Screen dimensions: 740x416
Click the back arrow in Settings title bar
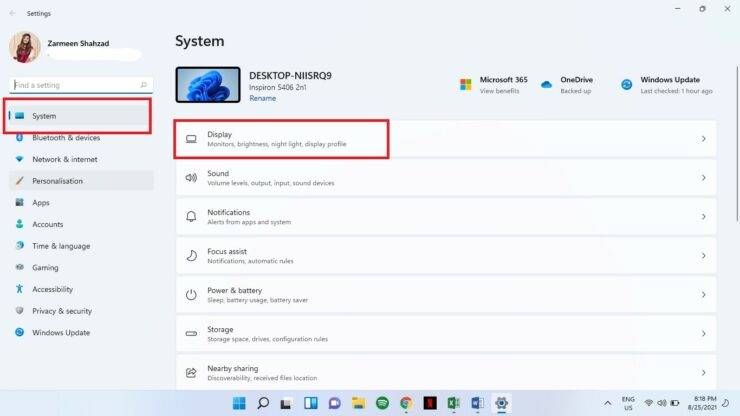coord(12,13)
